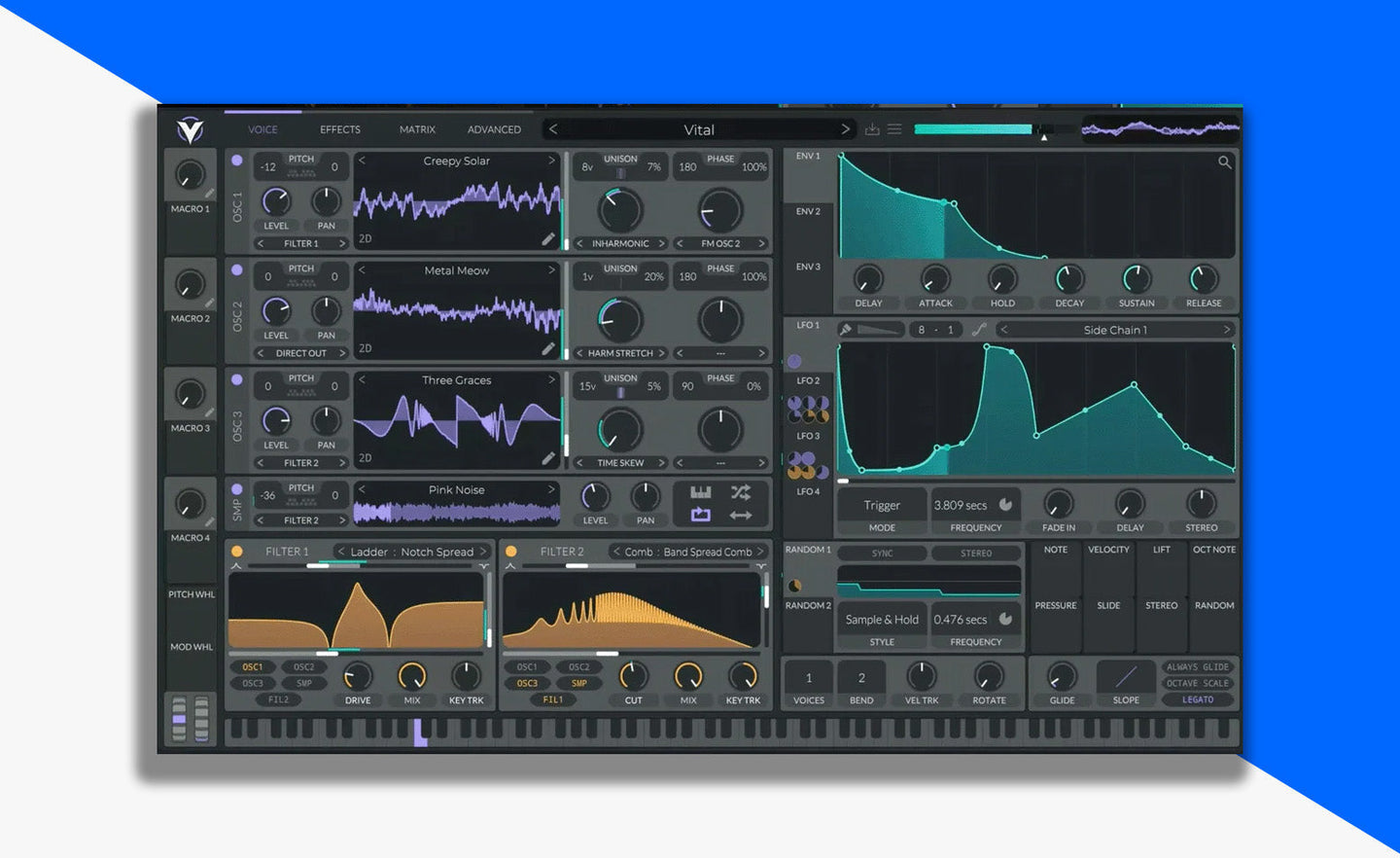The image size is (1400, 858).
Task: Enable the LEGATO option
Action: [1198, 699]
